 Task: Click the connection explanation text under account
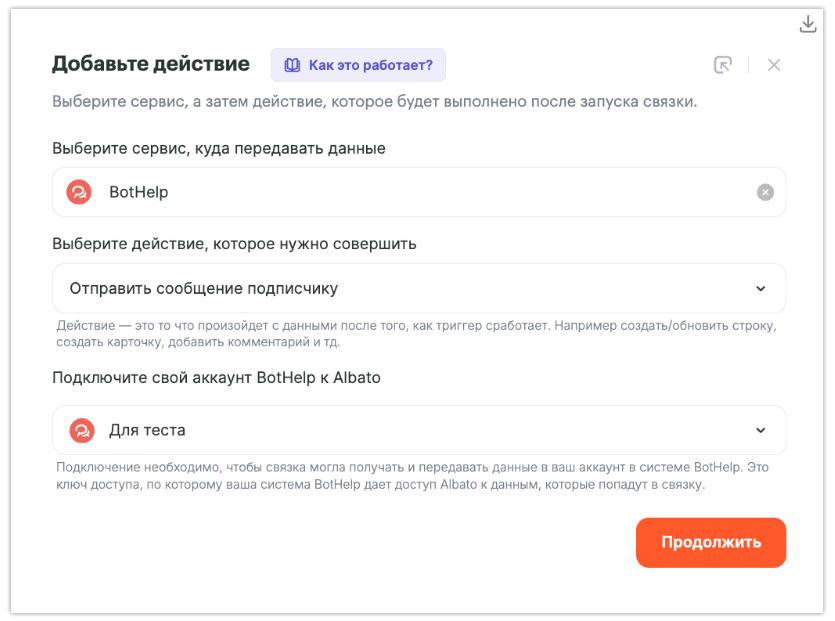(412, 476)
